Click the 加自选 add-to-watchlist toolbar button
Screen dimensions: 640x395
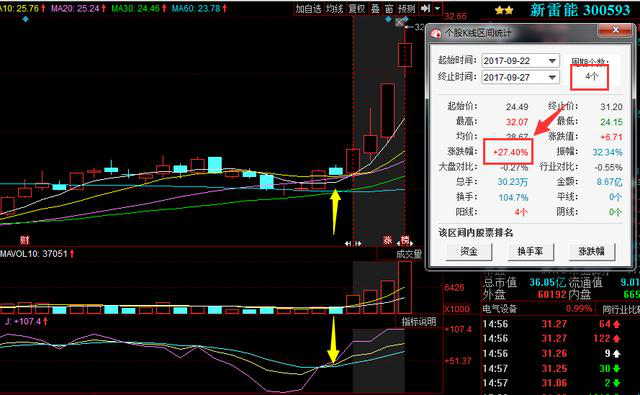(x=308, y=9)
